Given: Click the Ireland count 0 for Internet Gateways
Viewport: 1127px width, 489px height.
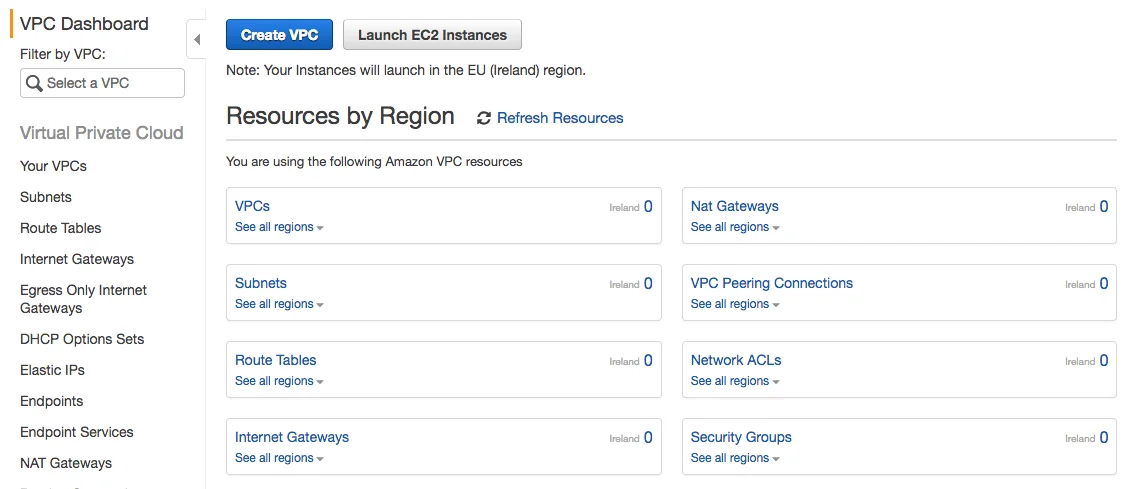Looking at the screenshot, I should (x=648, y=438).
